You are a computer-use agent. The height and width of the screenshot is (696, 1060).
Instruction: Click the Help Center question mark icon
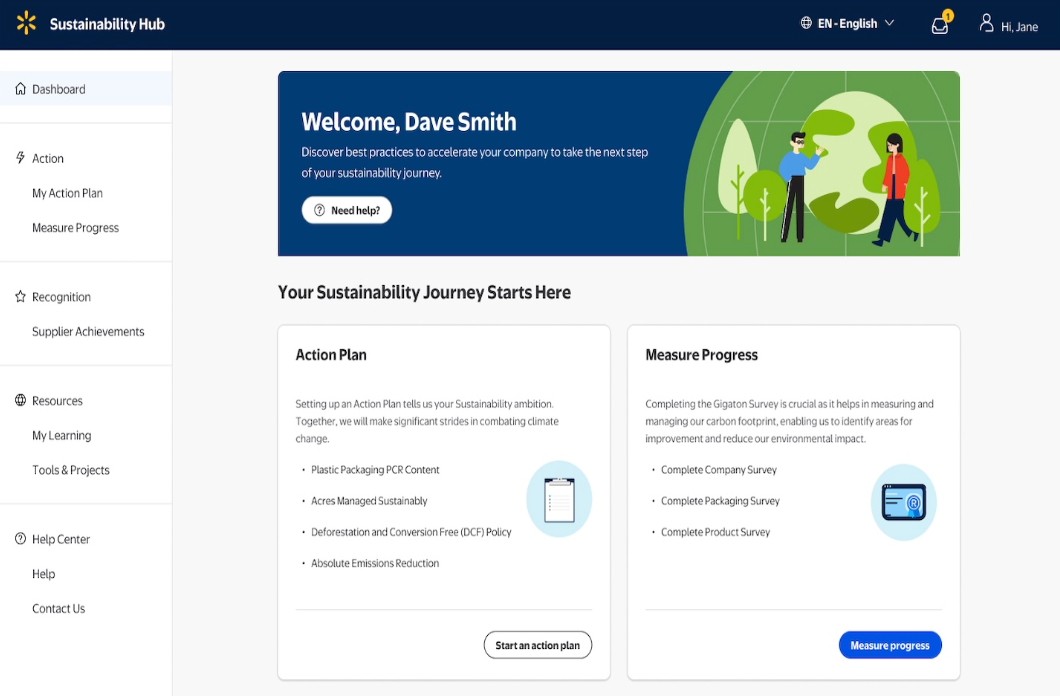[20, 539]
